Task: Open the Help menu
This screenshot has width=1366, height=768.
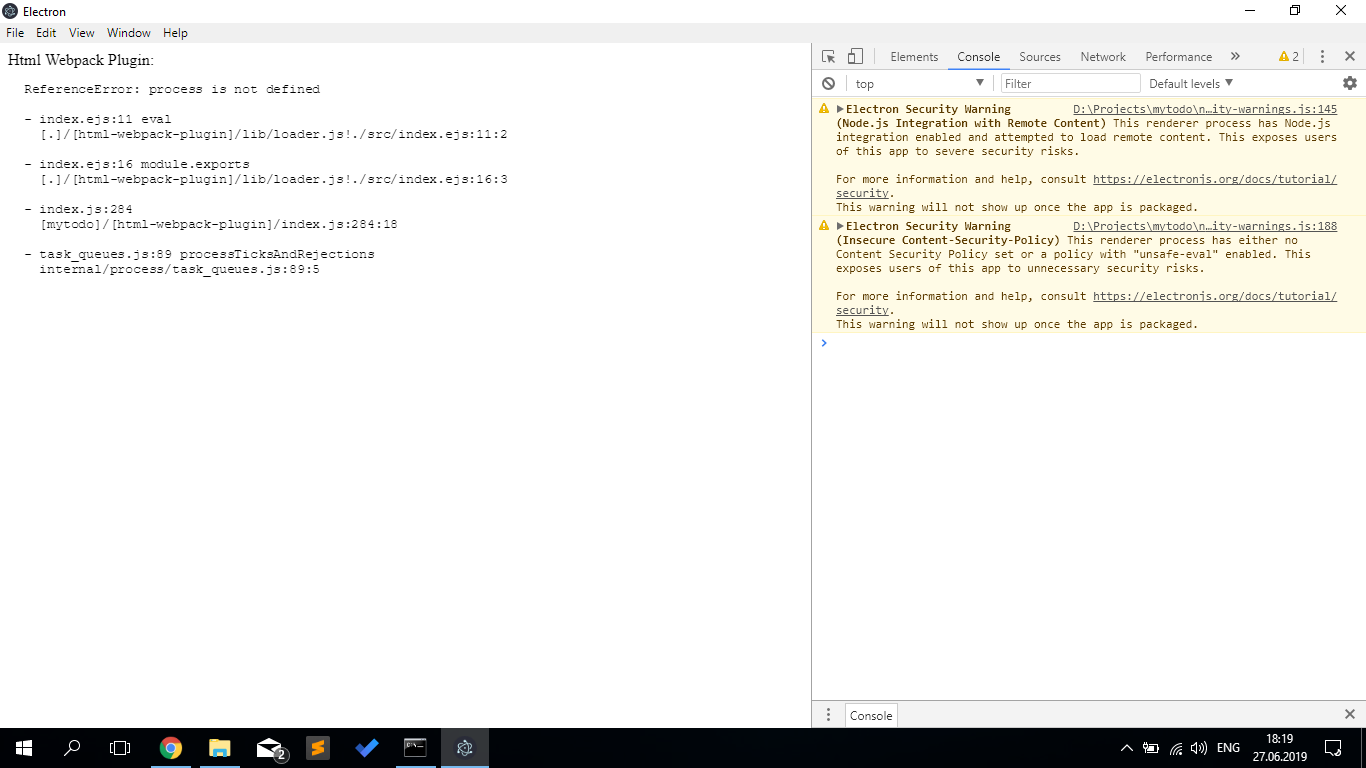Action: click(175, 33)
